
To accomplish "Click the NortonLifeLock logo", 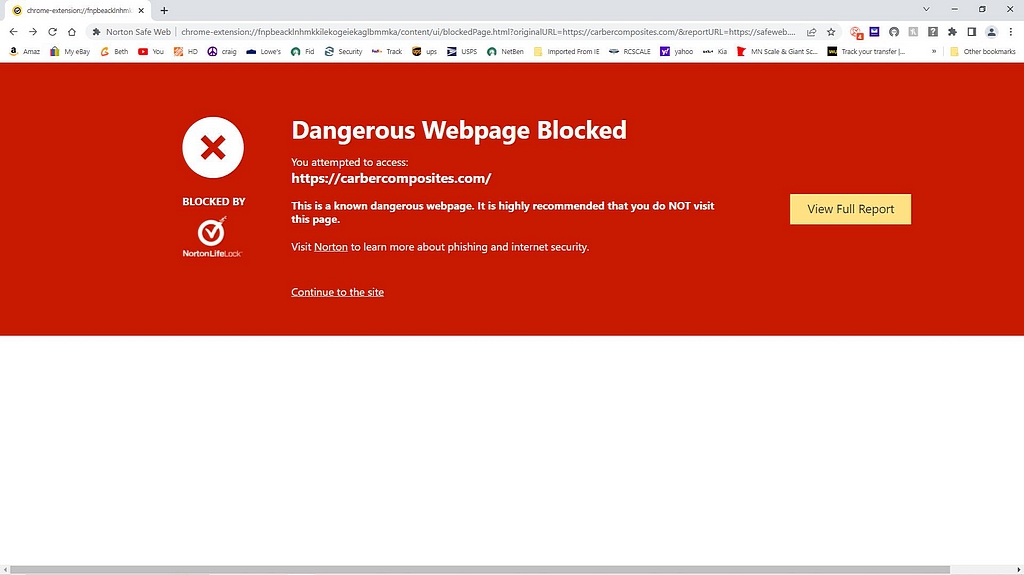I will coord(212,237).
